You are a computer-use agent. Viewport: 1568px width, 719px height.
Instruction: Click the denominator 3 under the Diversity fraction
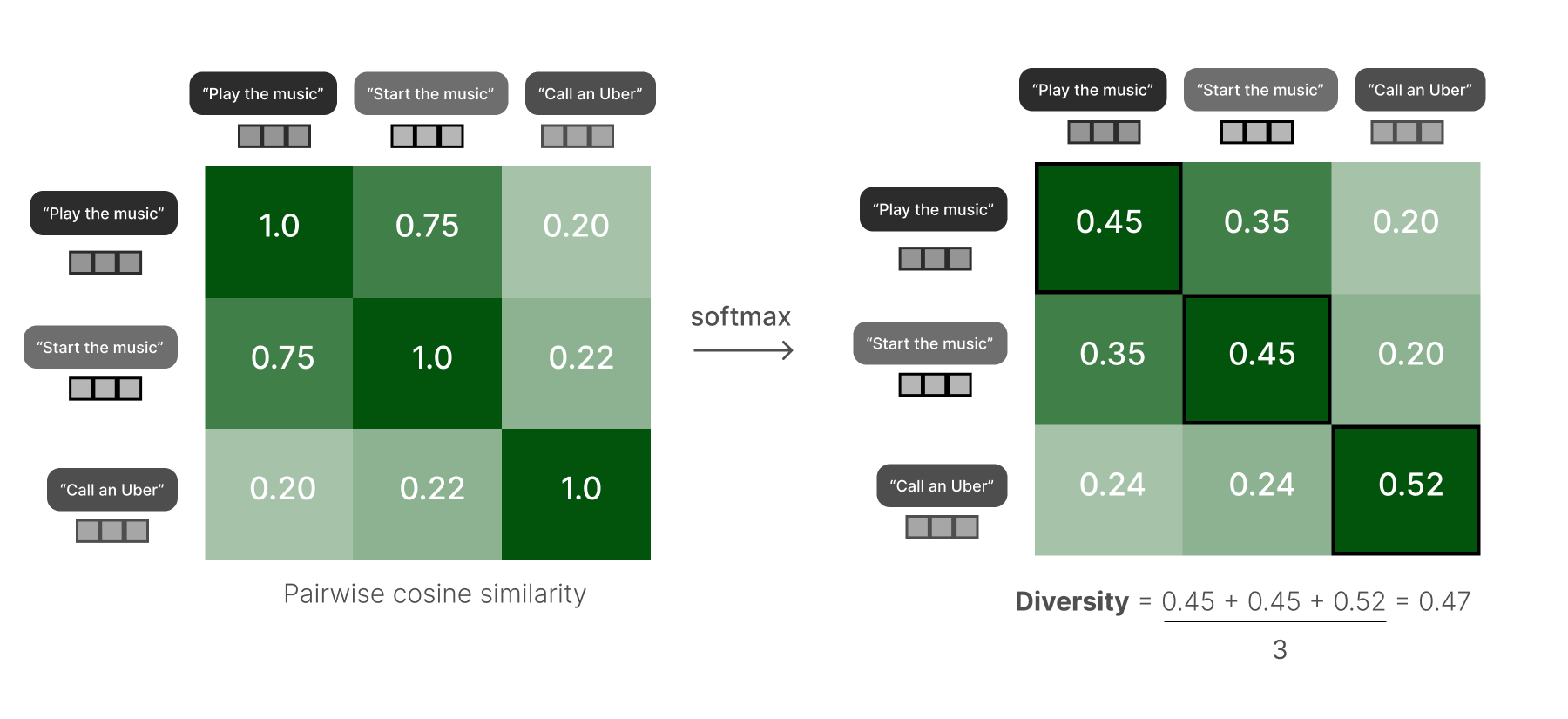tap(1279, 649)
